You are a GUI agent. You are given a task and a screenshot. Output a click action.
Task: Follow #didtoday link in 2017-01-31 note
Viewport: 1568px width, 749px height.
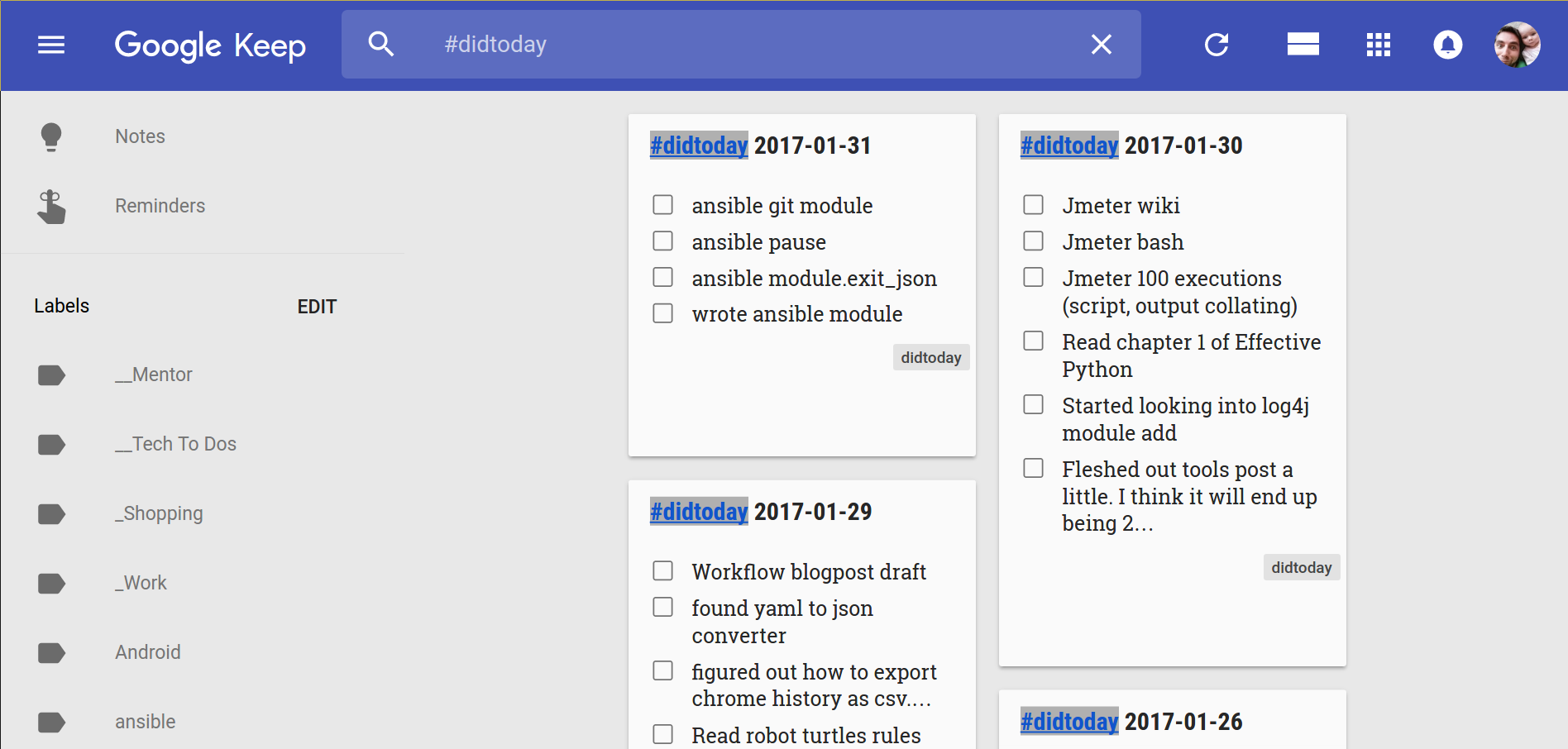(x=699, y=146)
